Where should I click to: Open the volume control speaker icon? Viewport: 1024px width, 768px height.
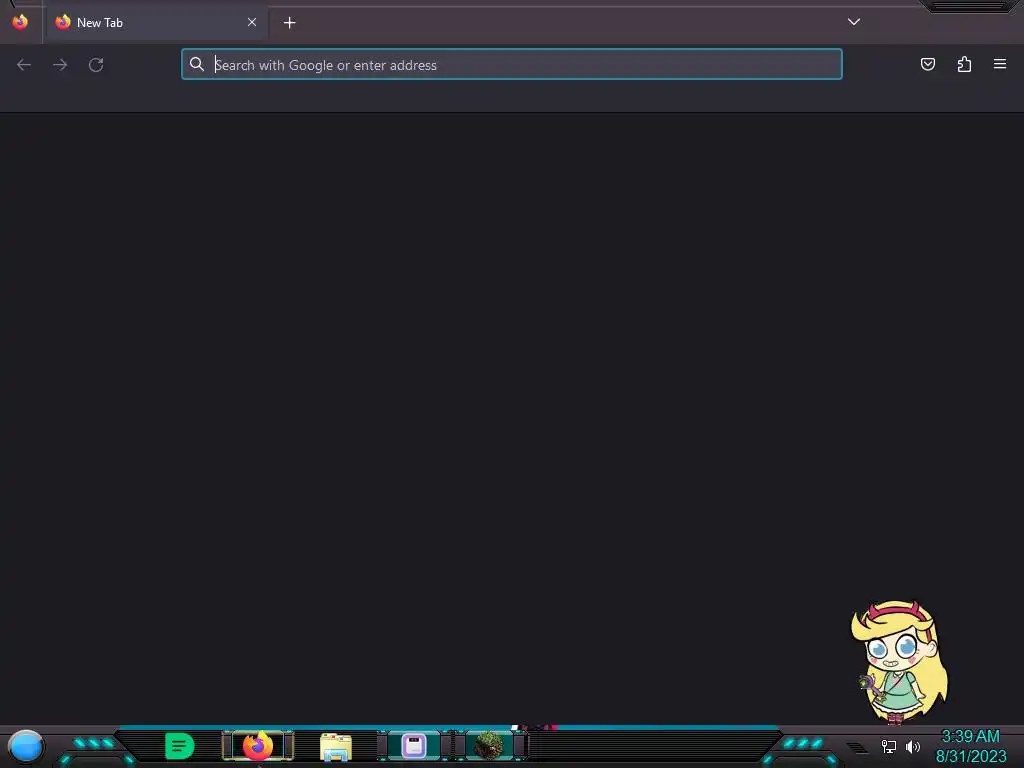(913, 746)
